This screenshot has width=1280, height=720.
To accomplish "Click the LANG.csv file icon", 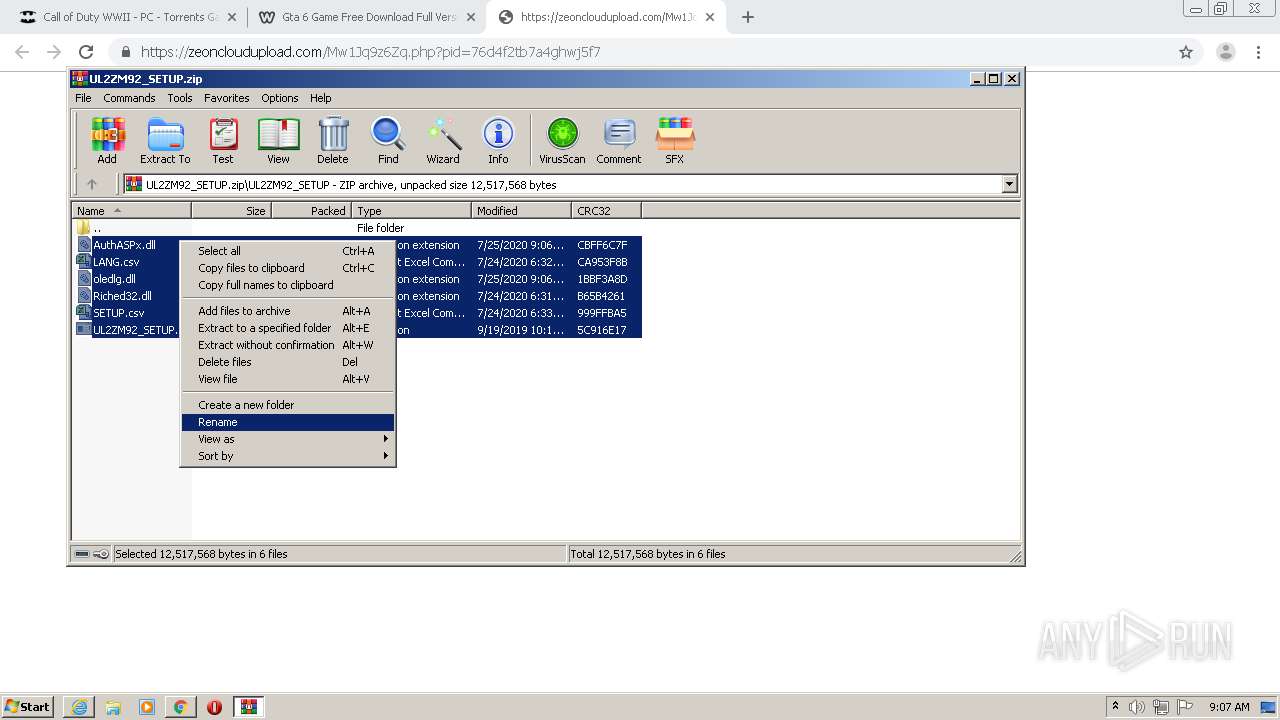I will [x=84, y=262].
